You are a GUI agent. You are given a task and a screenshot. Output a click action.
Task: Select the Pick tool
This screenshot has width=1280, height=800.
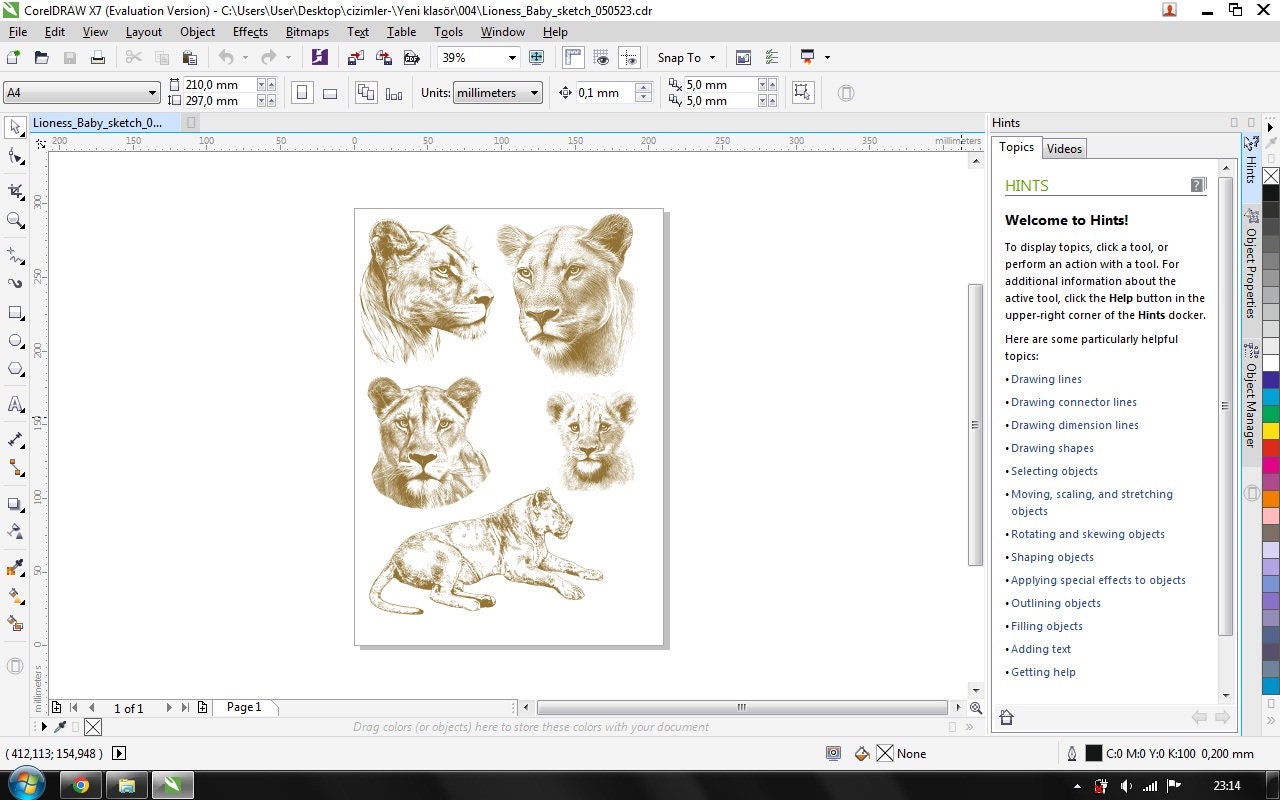click(x=14, y=127)
